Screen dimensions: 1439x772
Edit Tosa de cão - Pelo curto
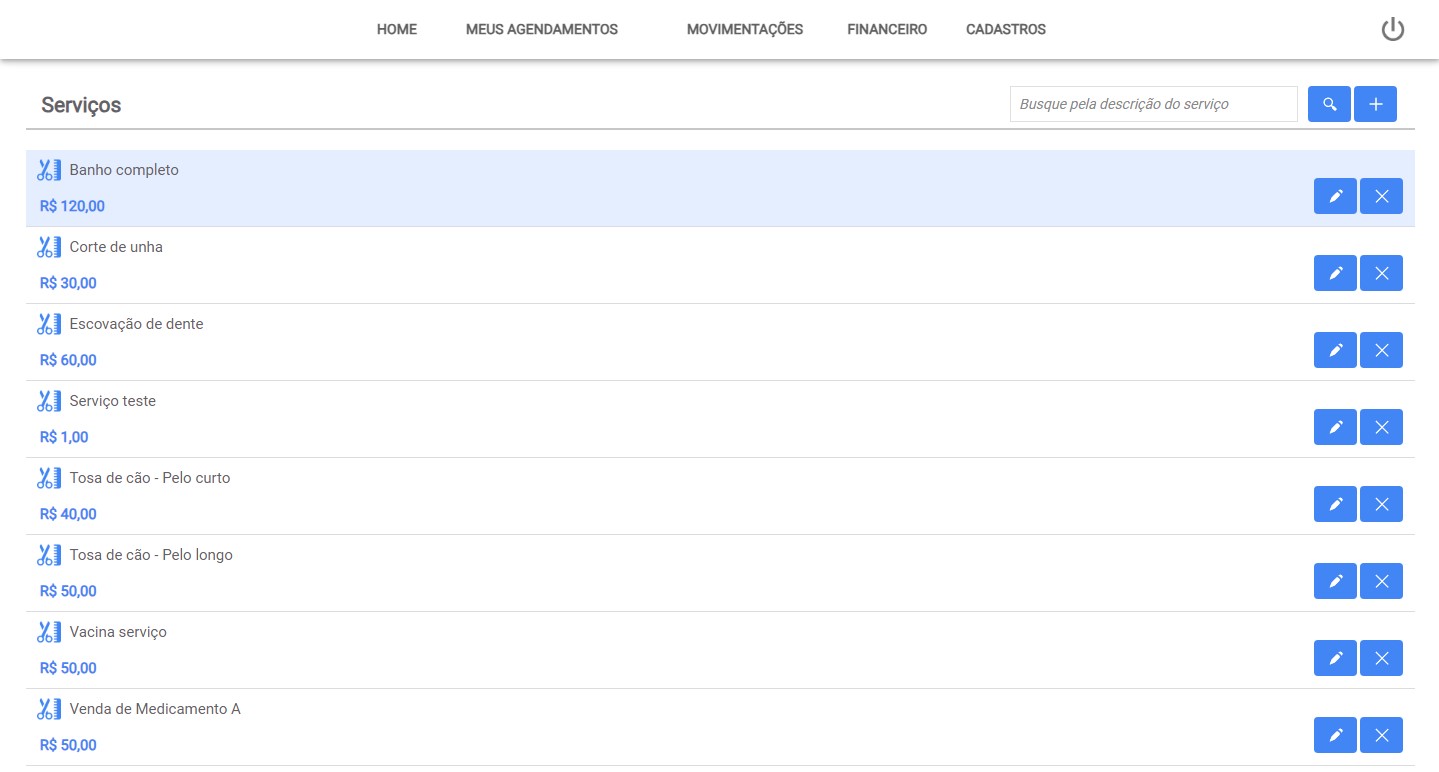click(1335, 504)
